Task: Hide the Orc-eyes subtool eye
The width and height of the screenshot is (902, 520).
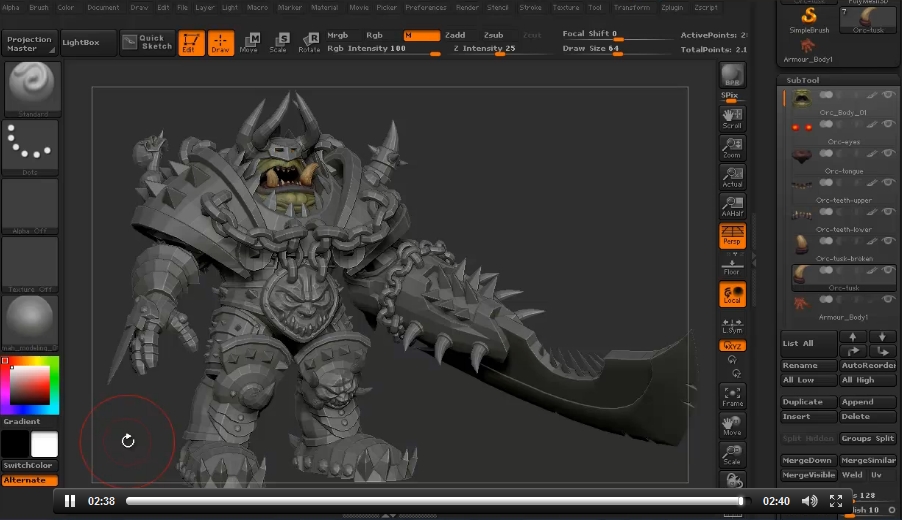Action: (889, 124)
